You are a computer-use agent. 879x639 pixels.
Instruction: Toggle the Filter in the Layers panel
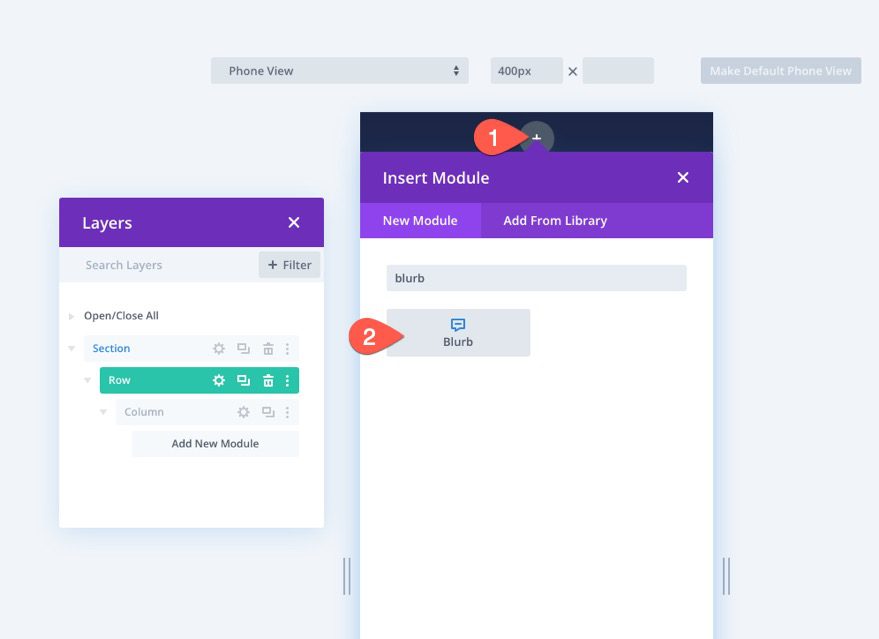289,265
